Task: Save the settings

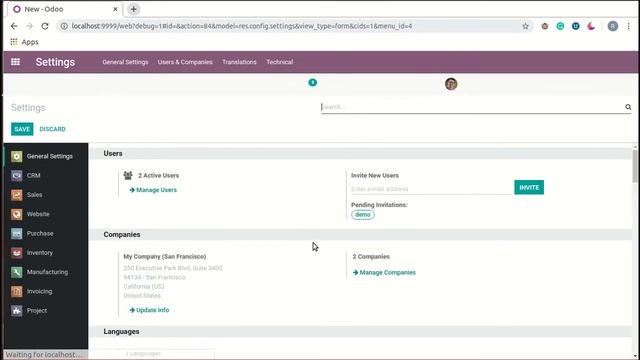Action: pos(22,129)
